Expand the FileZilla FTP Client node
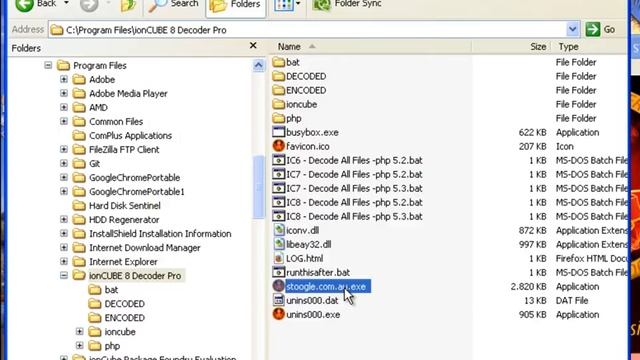Screen dimensions: 640x360 [64, 149]
